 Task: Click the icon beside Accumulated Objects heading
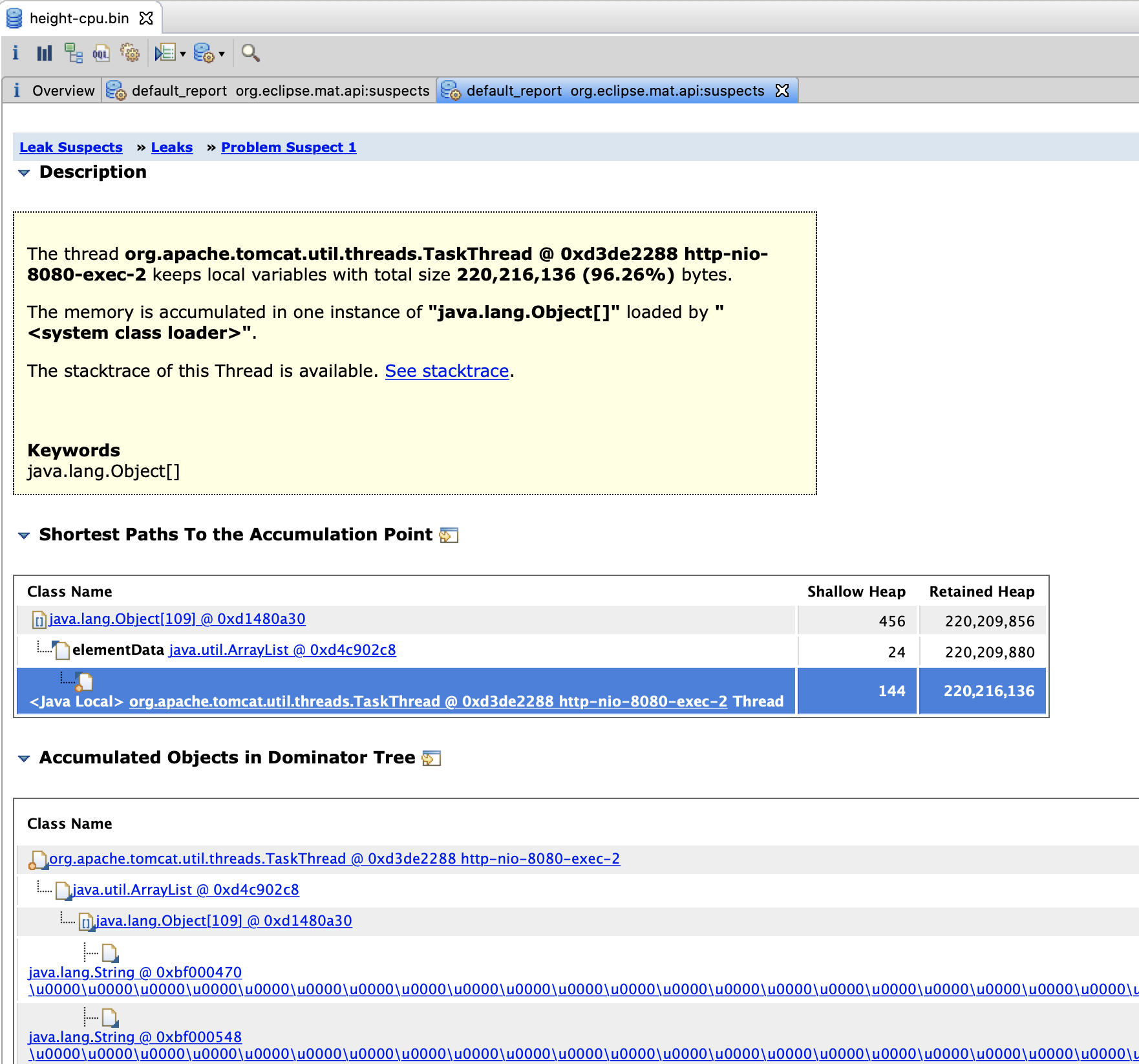tap(431, 758)
